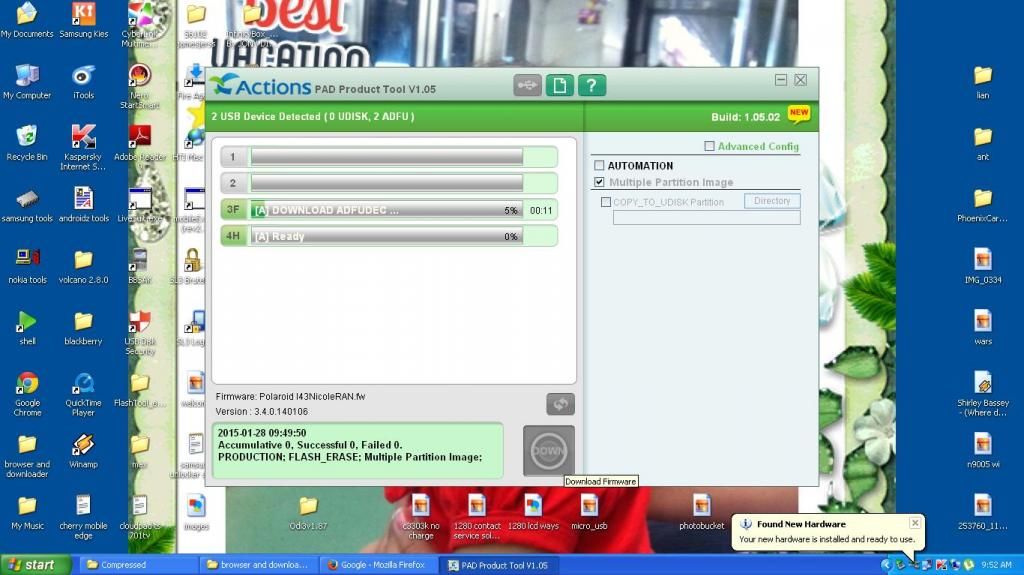
Task: Select device slot 1 progress bar
Action: (389, 157)
